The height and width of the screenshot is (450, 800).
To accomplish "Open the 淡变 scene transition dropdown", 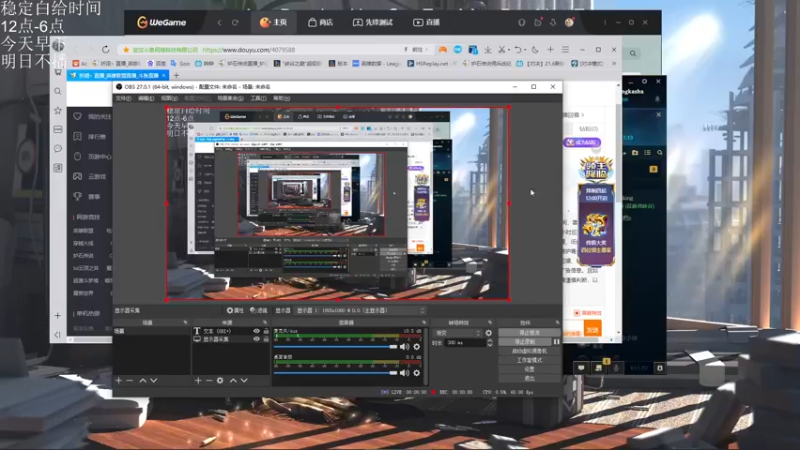I will point(457,333).
